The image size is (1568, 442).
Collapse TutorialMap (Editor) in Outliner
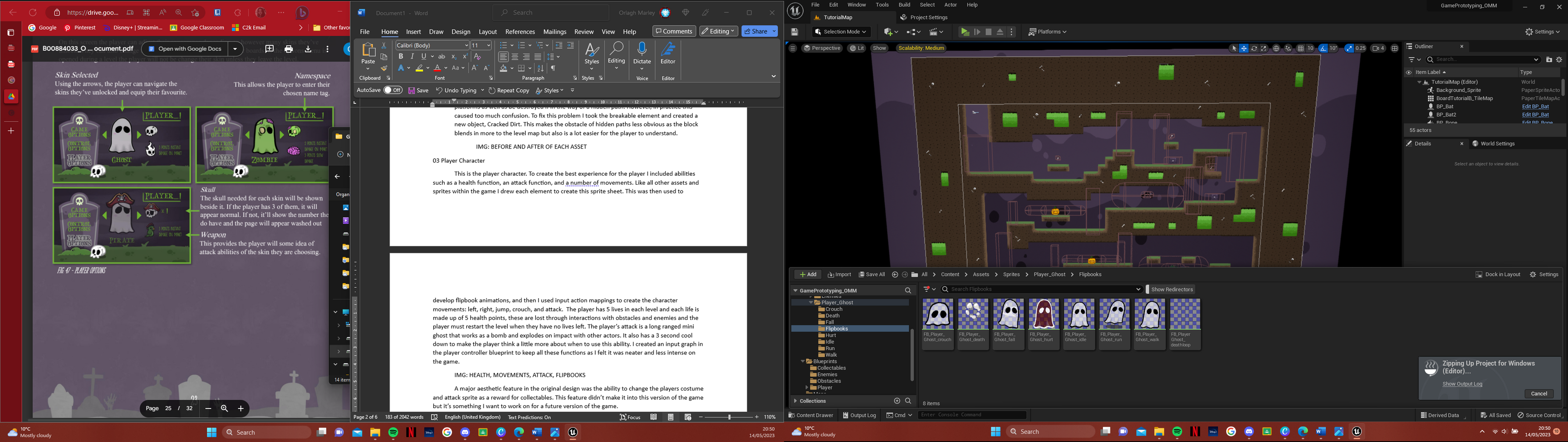coord(1419,82)
